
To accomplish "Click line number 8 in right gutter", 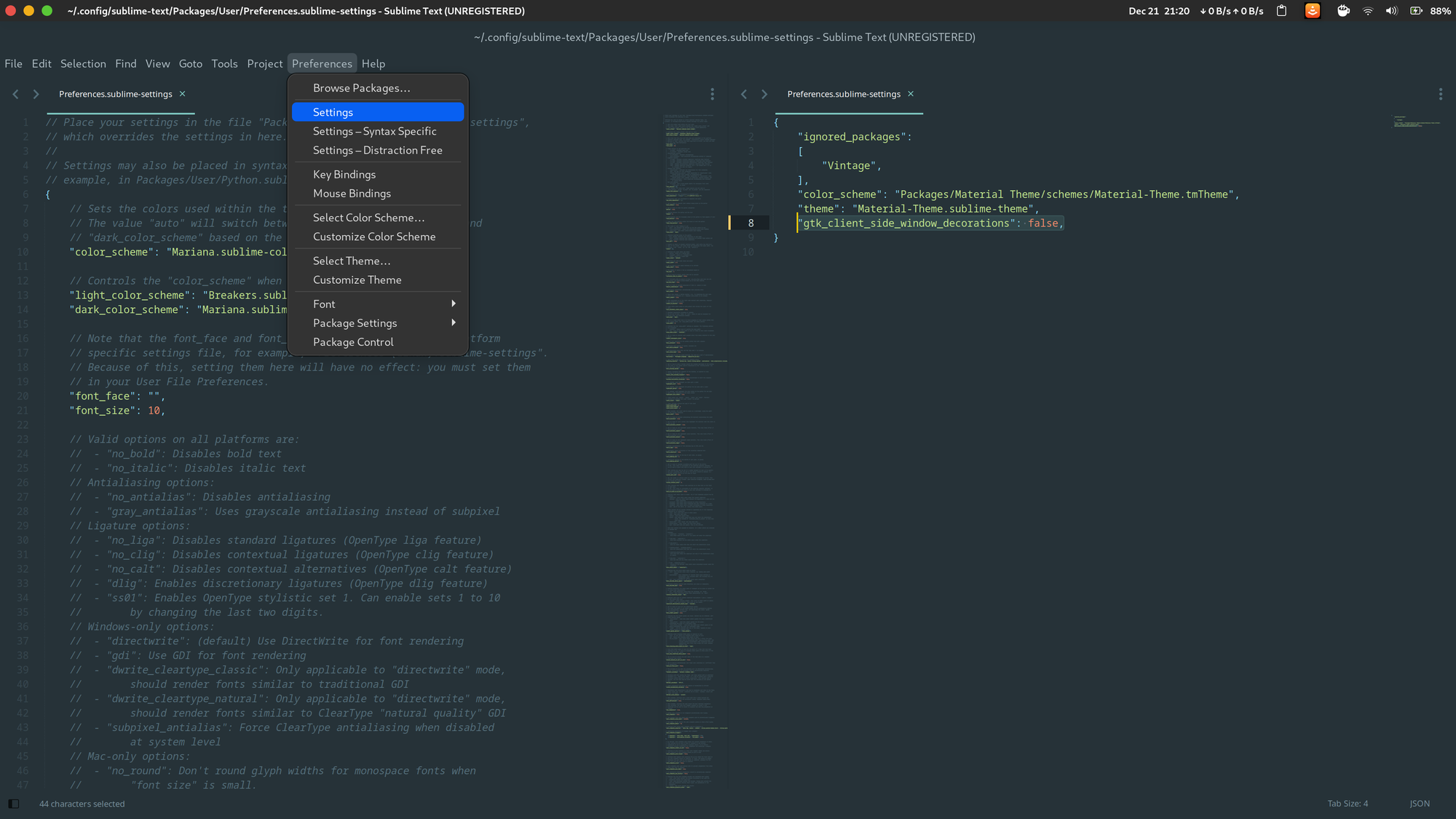I will 751,223.
